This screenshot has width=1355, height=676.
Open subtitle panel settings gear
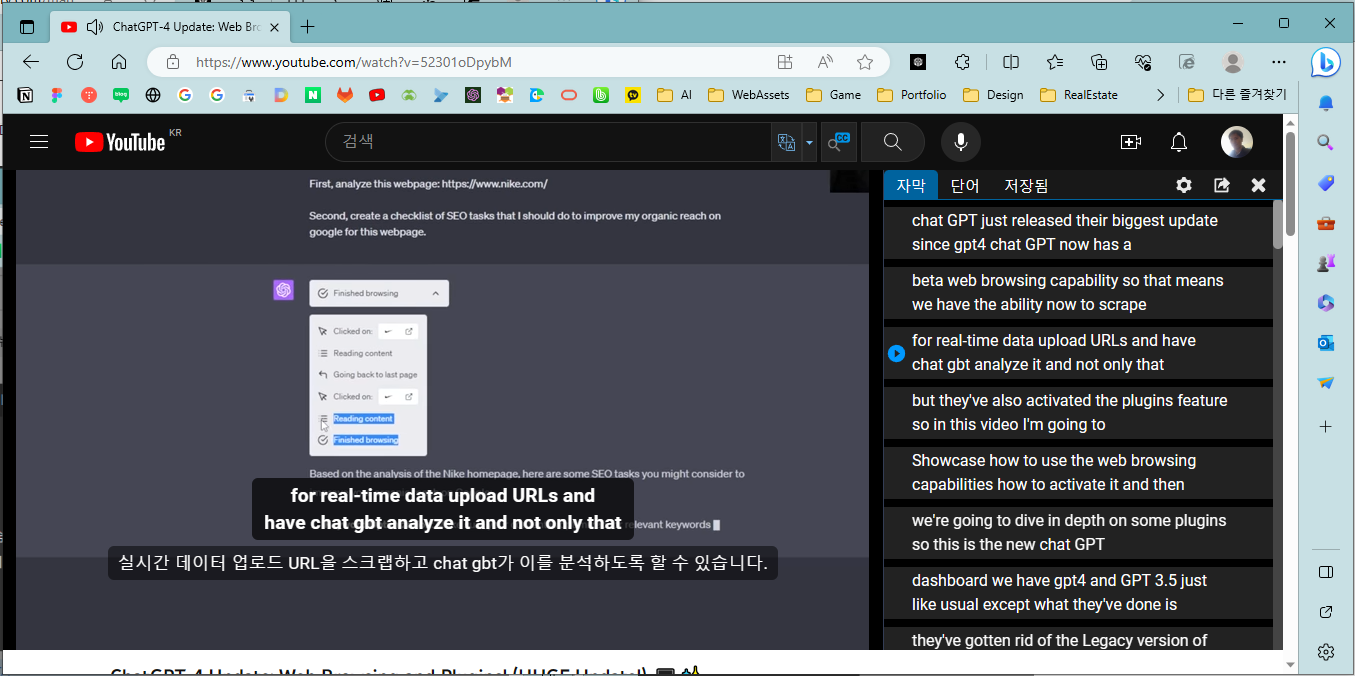[1184, 185]
